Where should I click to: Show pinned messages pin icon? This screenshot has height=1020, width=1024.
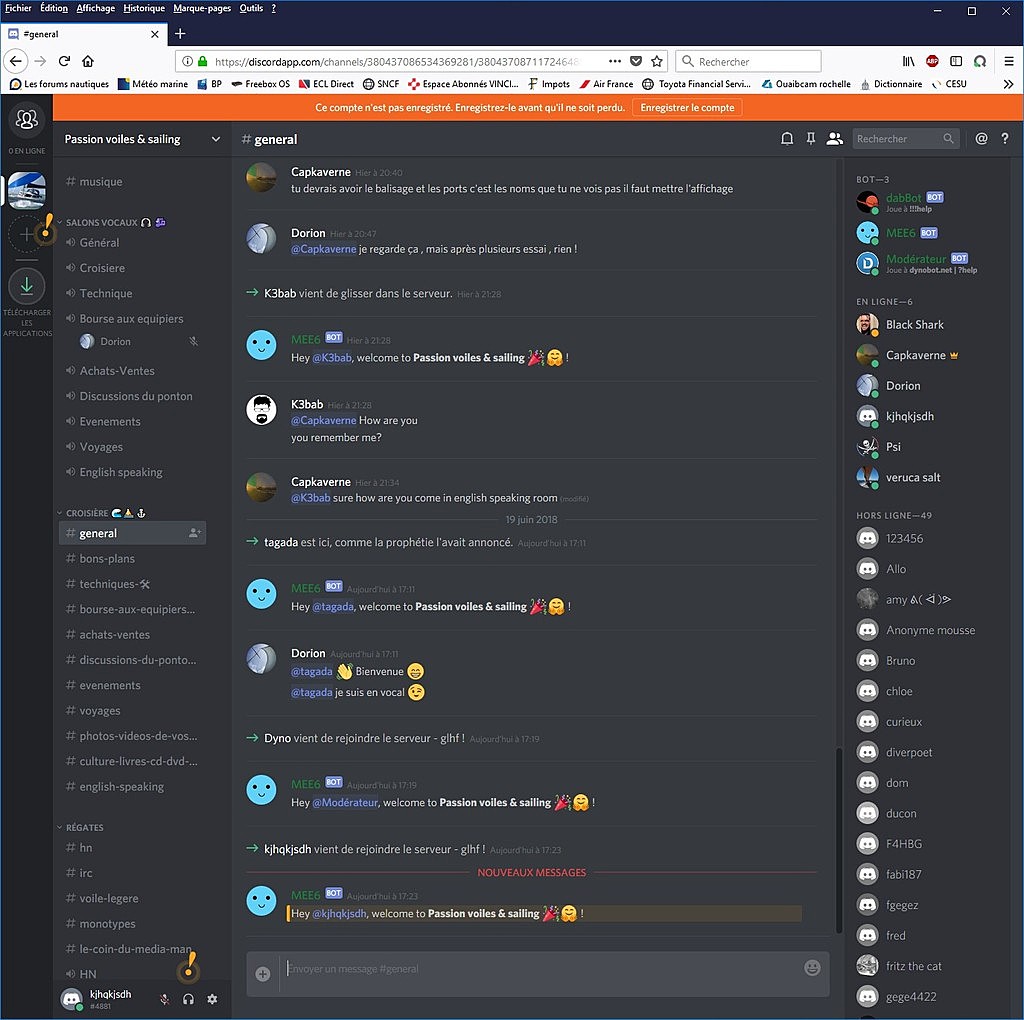click(810, 138)
